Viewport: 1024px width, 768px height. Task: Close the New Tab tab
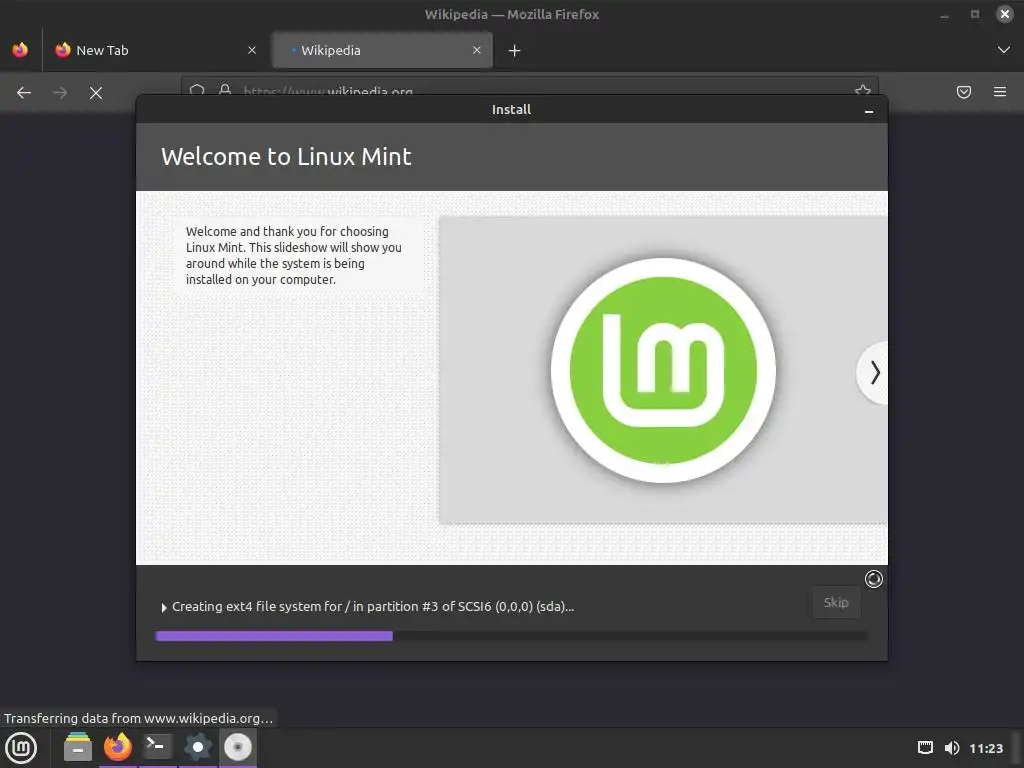[x=252, y=50]
